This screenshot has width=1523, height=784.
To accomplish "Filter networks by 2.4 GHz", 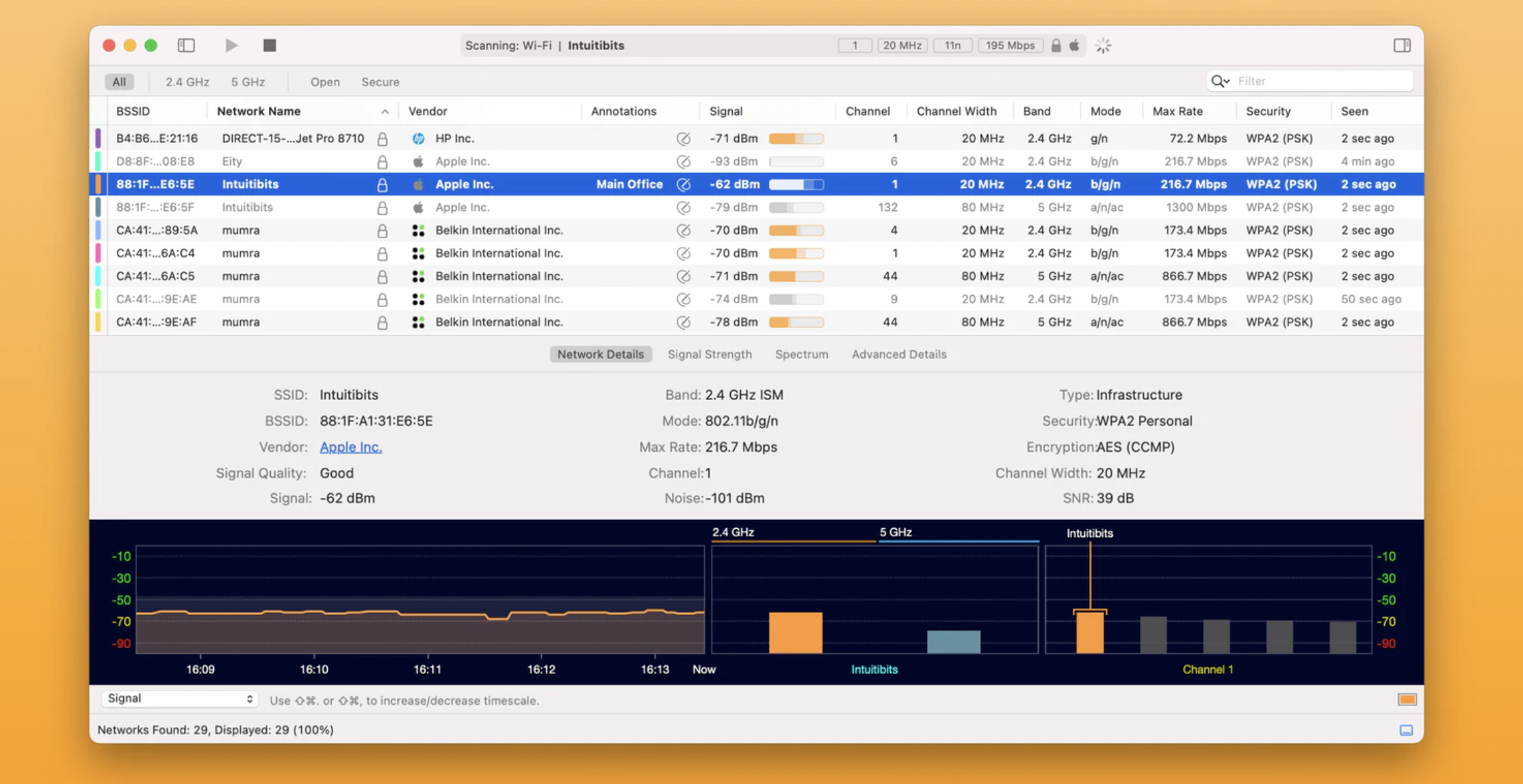I will pyautogui.click(x=187, y=81).
